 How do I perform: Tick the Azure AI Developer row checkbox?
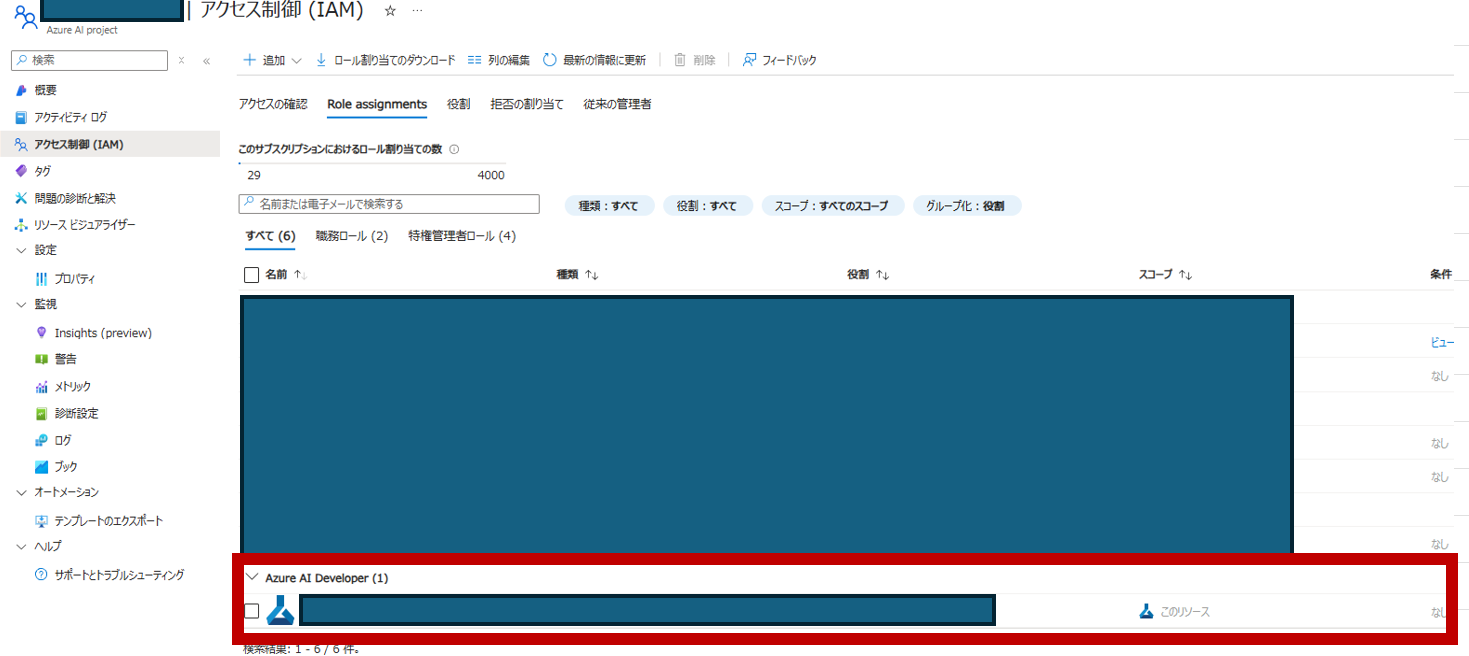point(251,611)
